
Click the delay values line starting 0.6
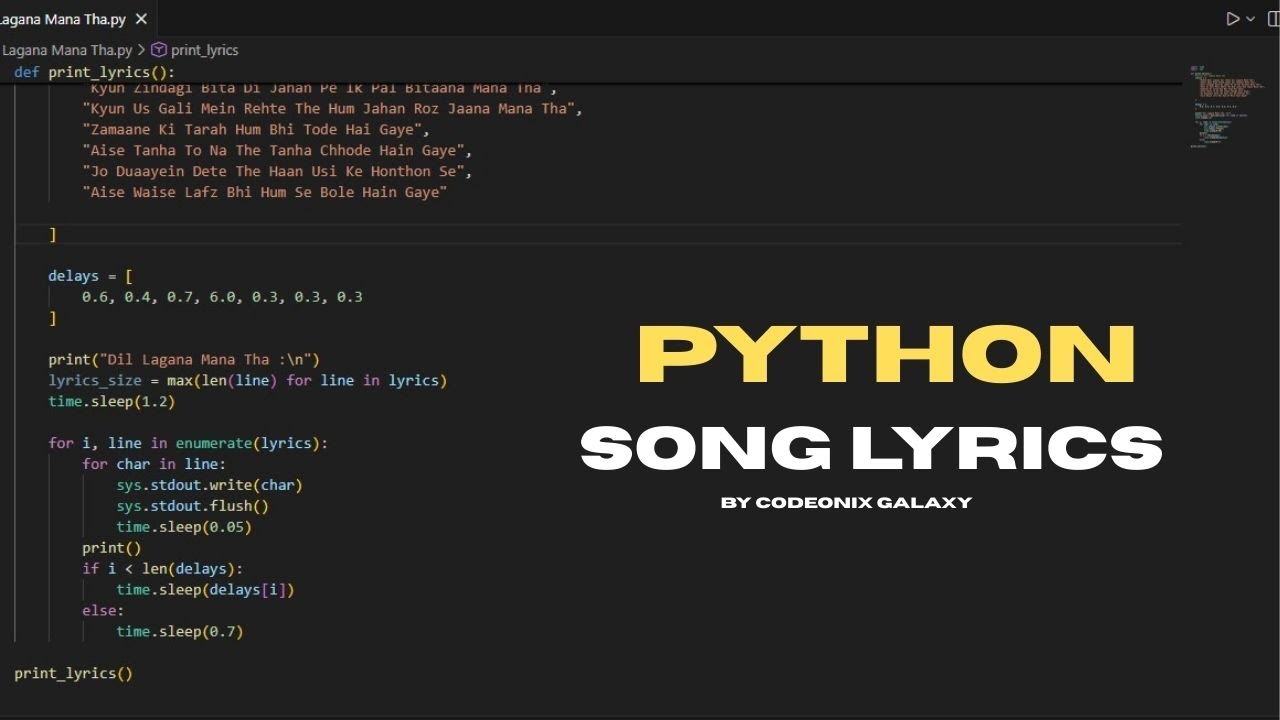pyautogui.click(x=222, y=297)
